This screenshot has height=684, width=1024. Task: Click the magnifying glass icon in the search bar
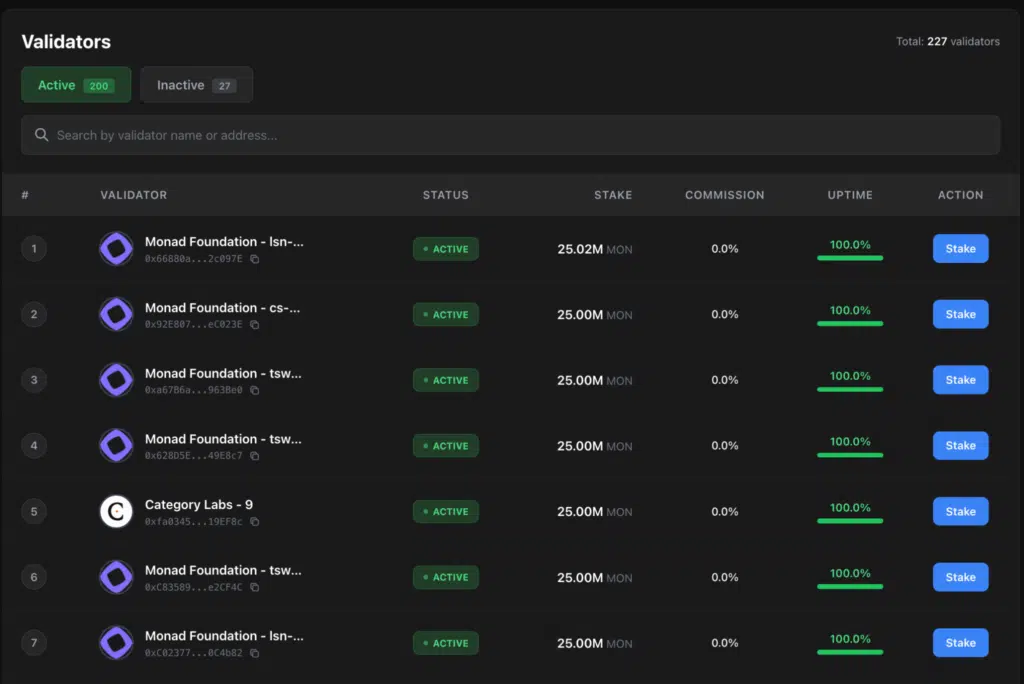(x=41, y=134)
